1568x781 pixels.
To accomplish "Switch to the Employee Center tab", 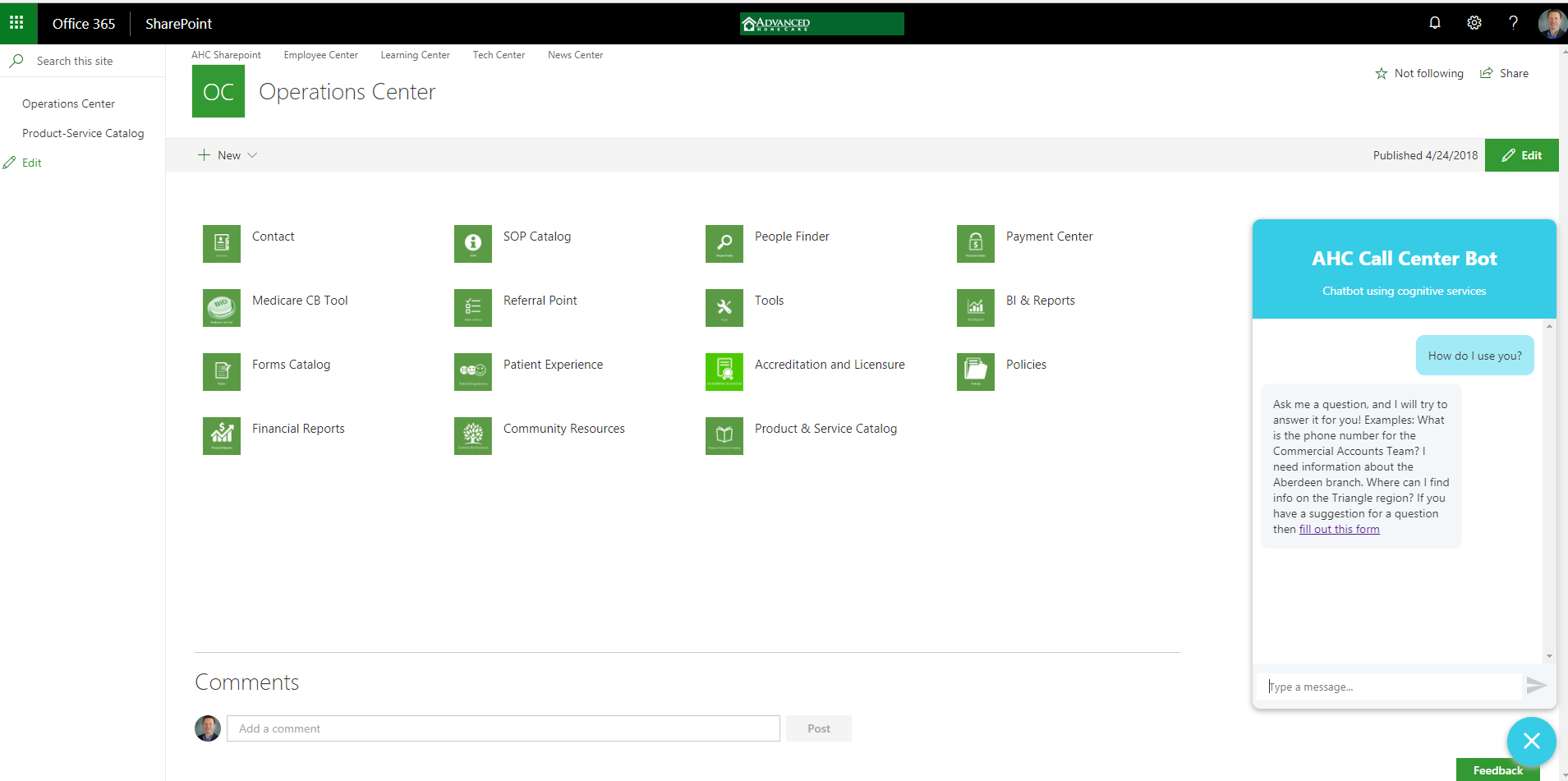I will point(320,54).
